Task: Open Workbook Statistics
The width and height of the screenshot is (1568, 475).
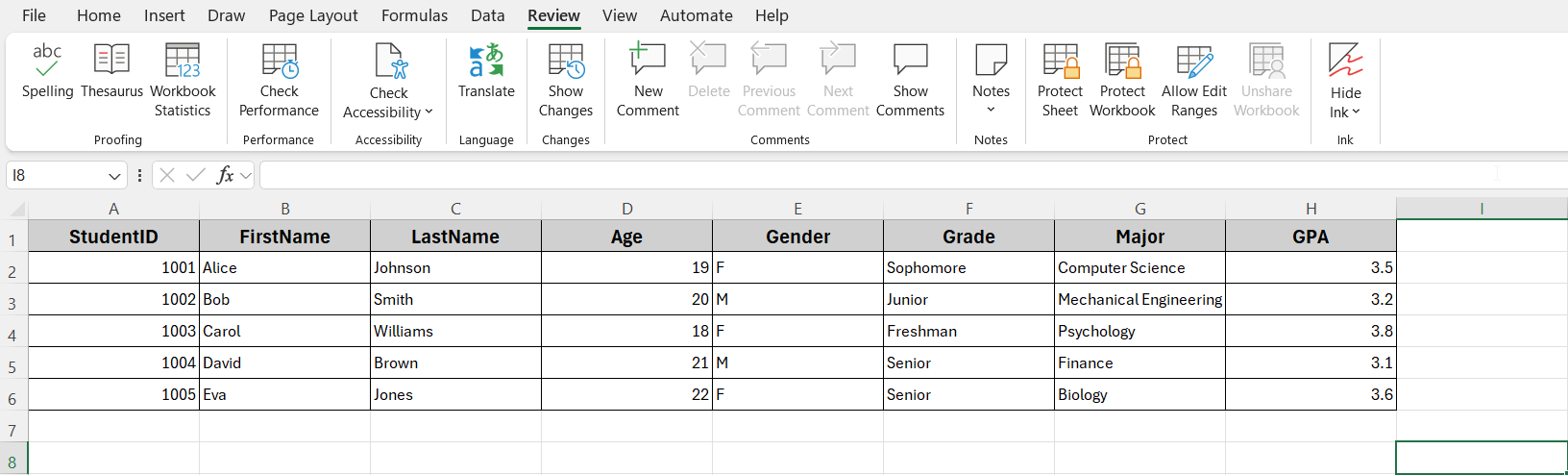Action: point(183,81)
